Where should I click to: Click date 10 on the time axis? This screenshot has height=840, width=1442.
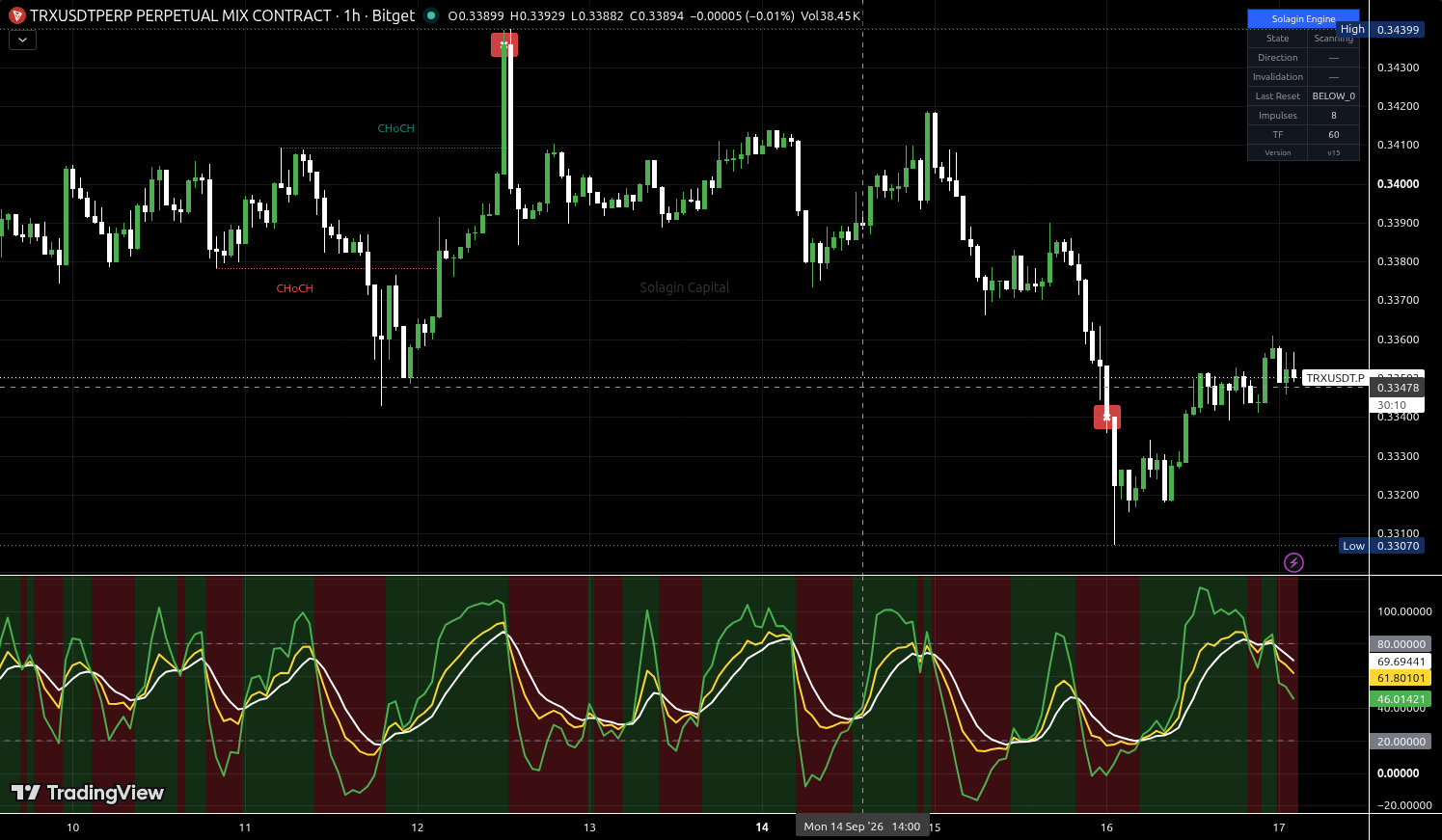click(72, 827)
